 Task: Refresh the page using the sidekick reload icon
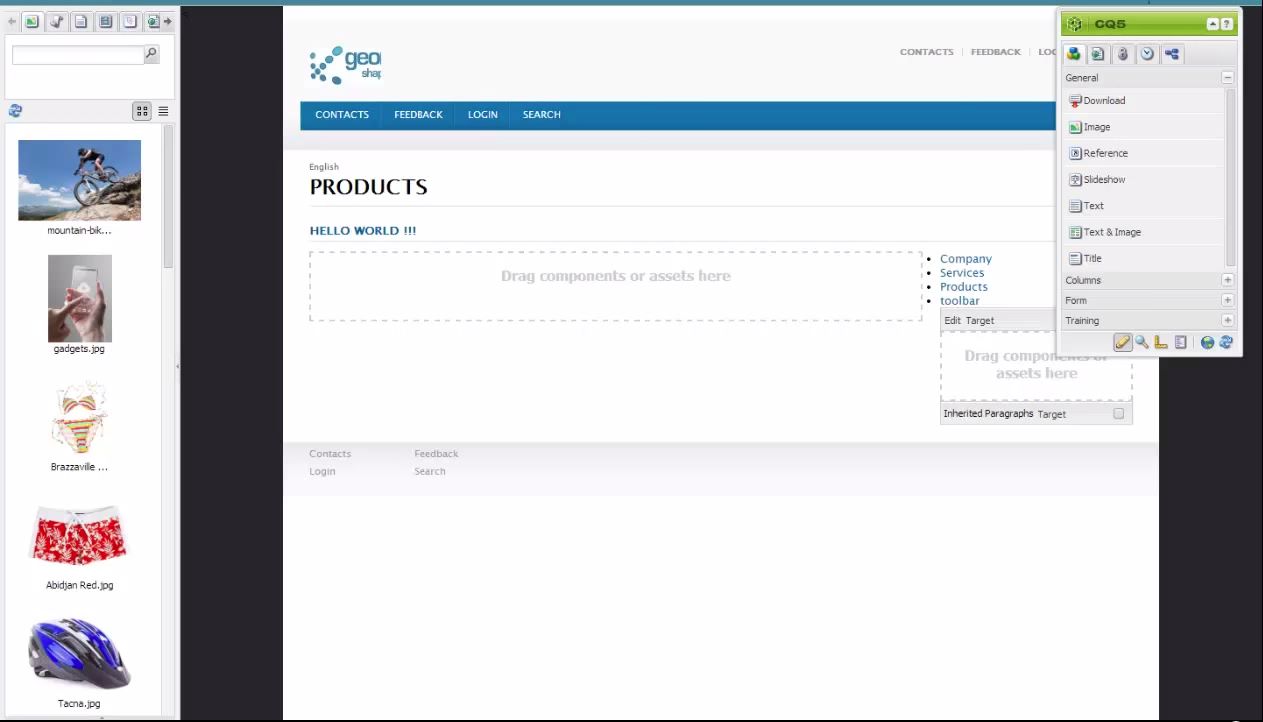[1226, 342]
